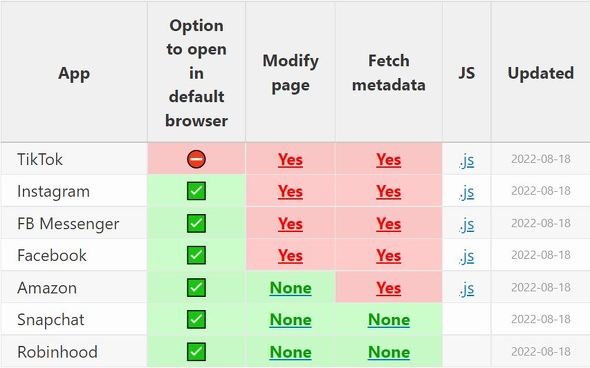Image resolution: width=590 pixels, height=368 pixels.
Task: Click Robinhood's Modify page None link
Action: [x=290, y=352]
